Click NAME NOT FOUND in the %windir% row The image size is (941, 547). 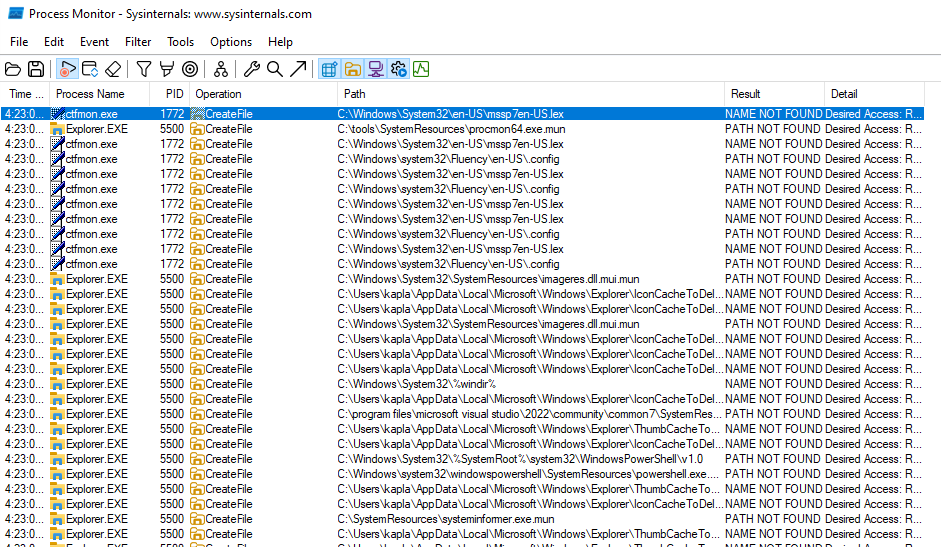coord(773,384)
